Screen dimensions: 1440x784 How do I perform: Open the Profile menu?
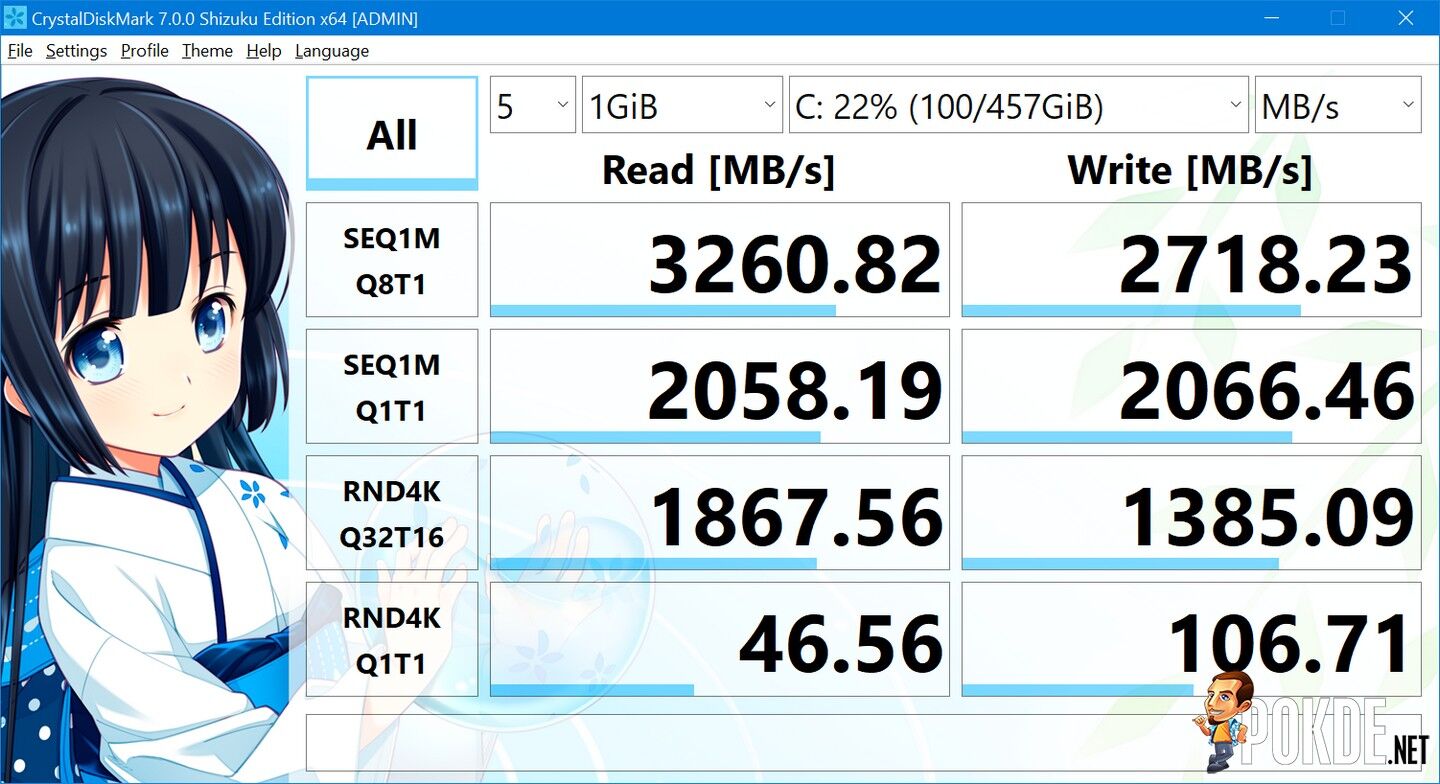click(x=144, y=51)
